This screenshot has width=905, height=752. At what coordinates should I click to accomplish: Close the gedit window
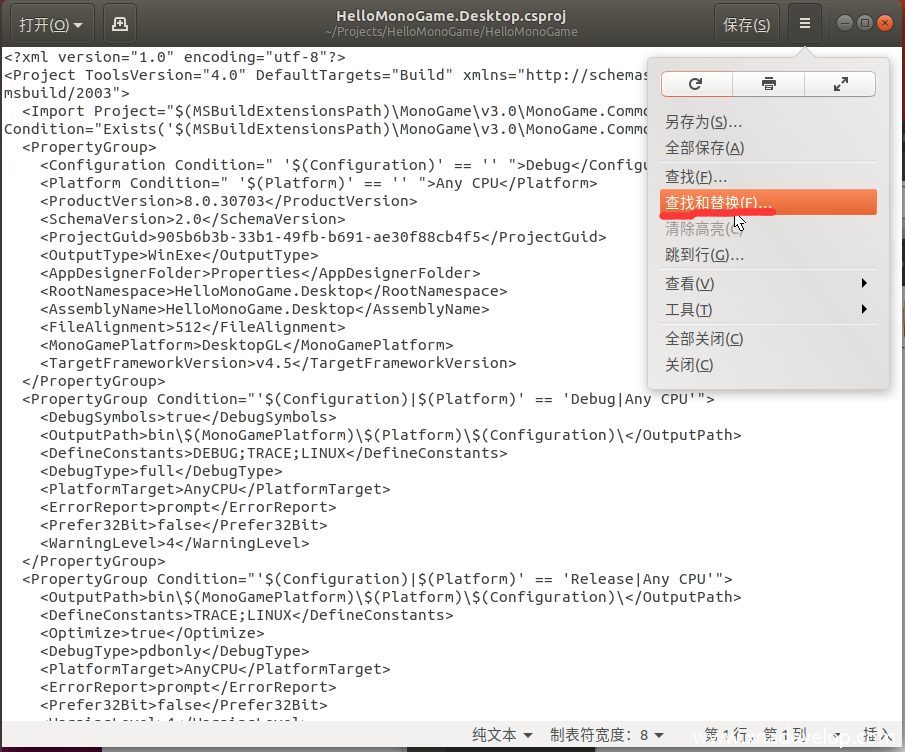click(886, 23)
